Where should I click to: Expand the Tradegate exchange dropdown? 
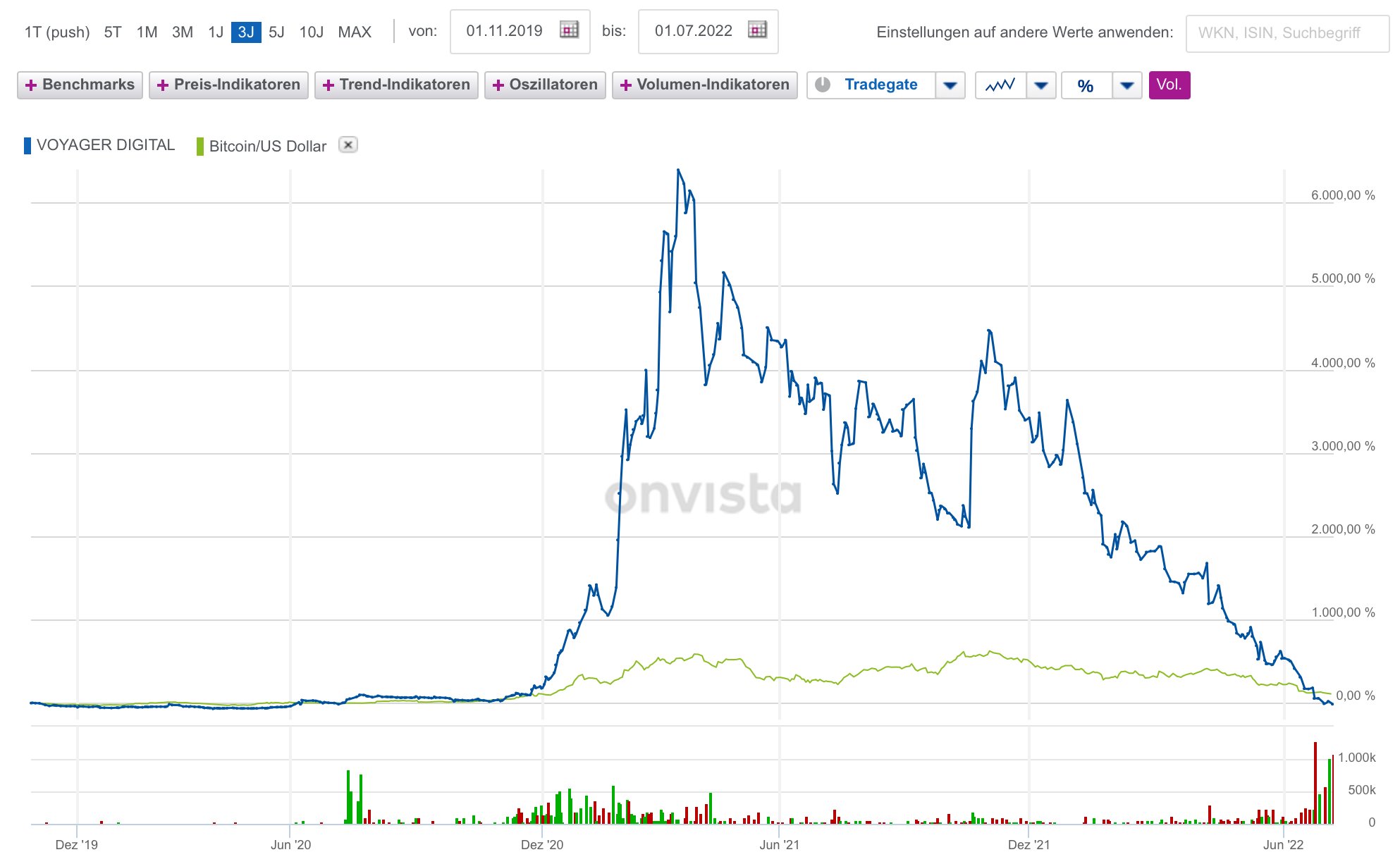pyautogui.click(x=950, y=85)
